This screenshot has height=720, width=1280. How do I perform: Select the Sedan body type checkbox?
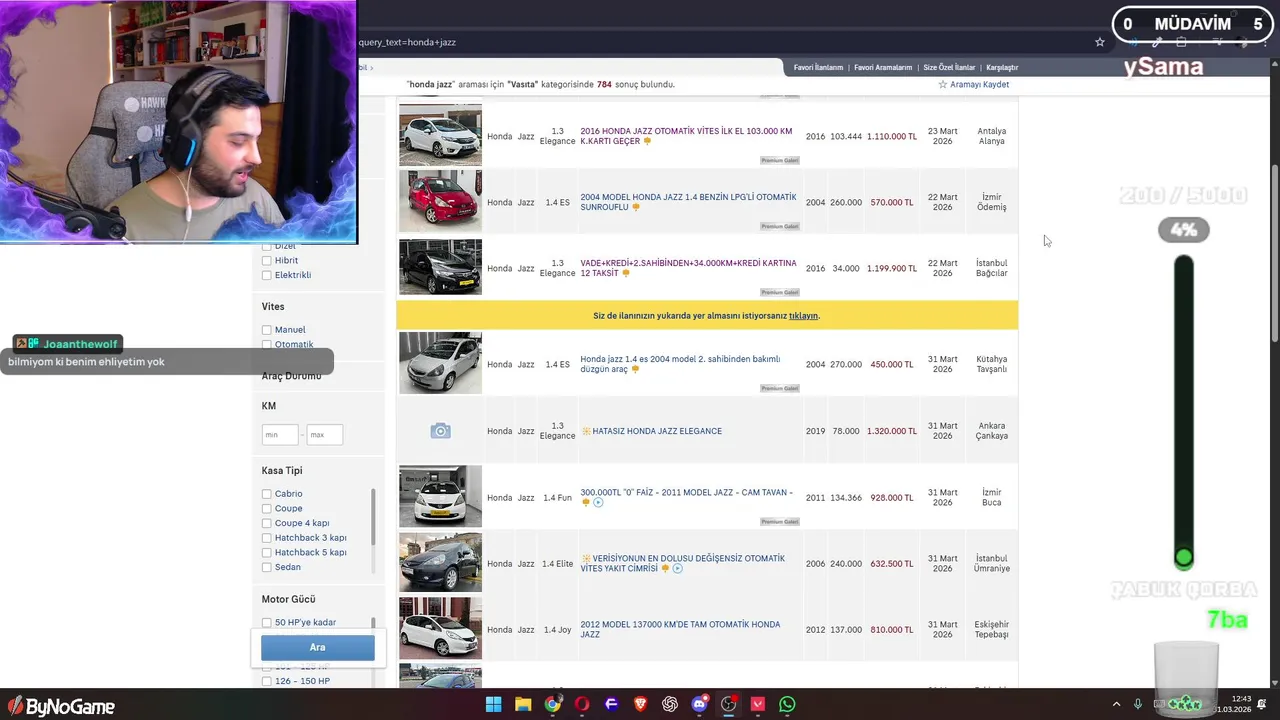(267, 567)
